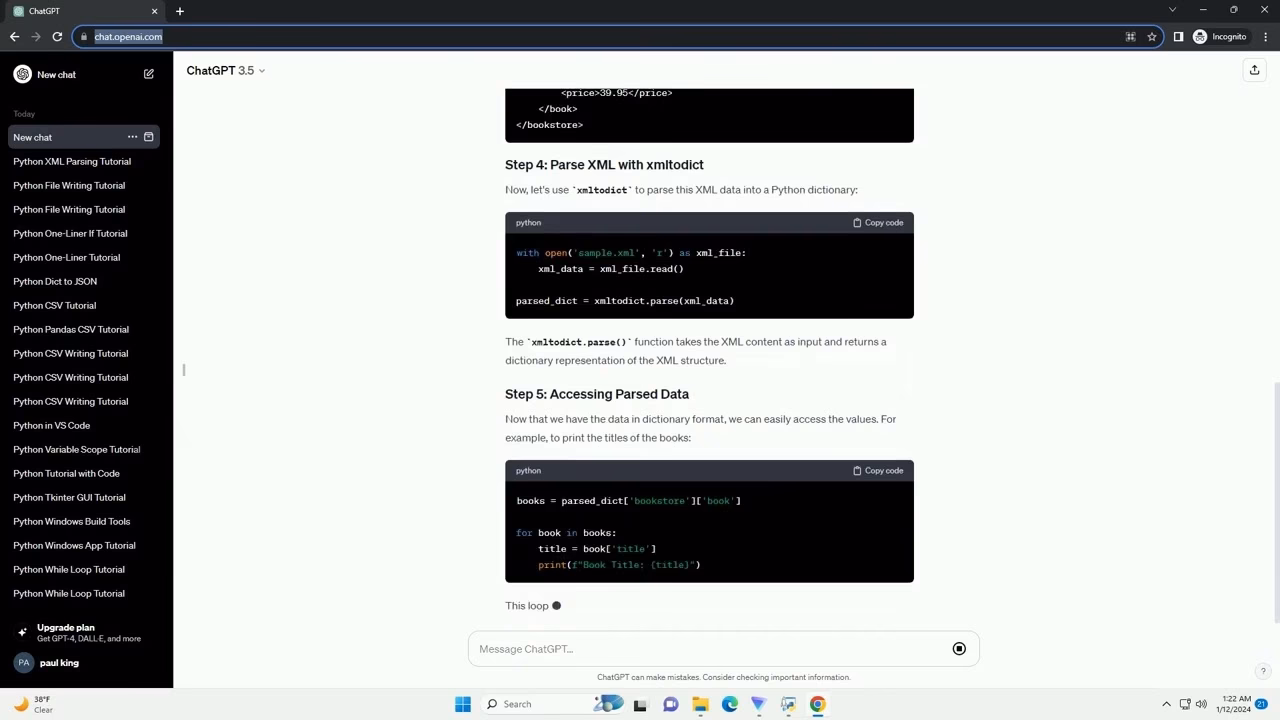Open Microsoft Edge from the taskbar

pyautogui.click(x=730, y=704)
